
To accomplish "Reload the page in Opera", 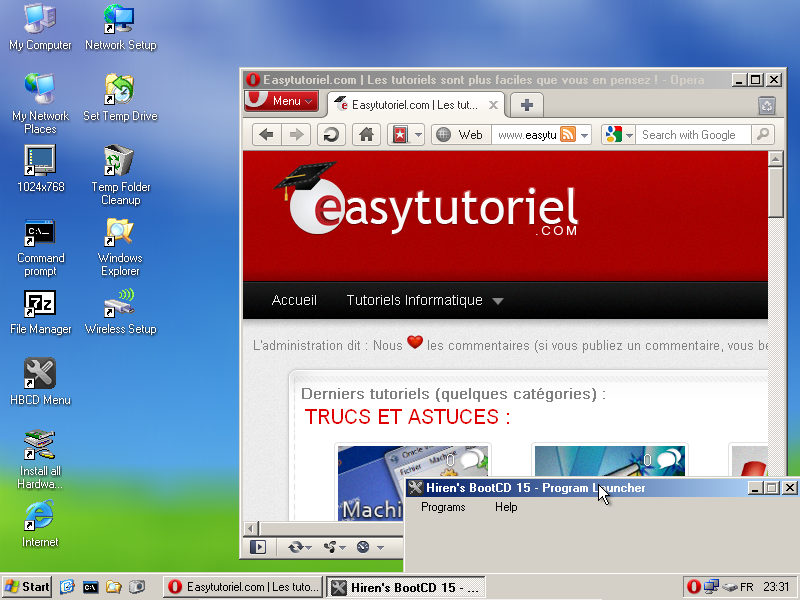I will (332, 135).
